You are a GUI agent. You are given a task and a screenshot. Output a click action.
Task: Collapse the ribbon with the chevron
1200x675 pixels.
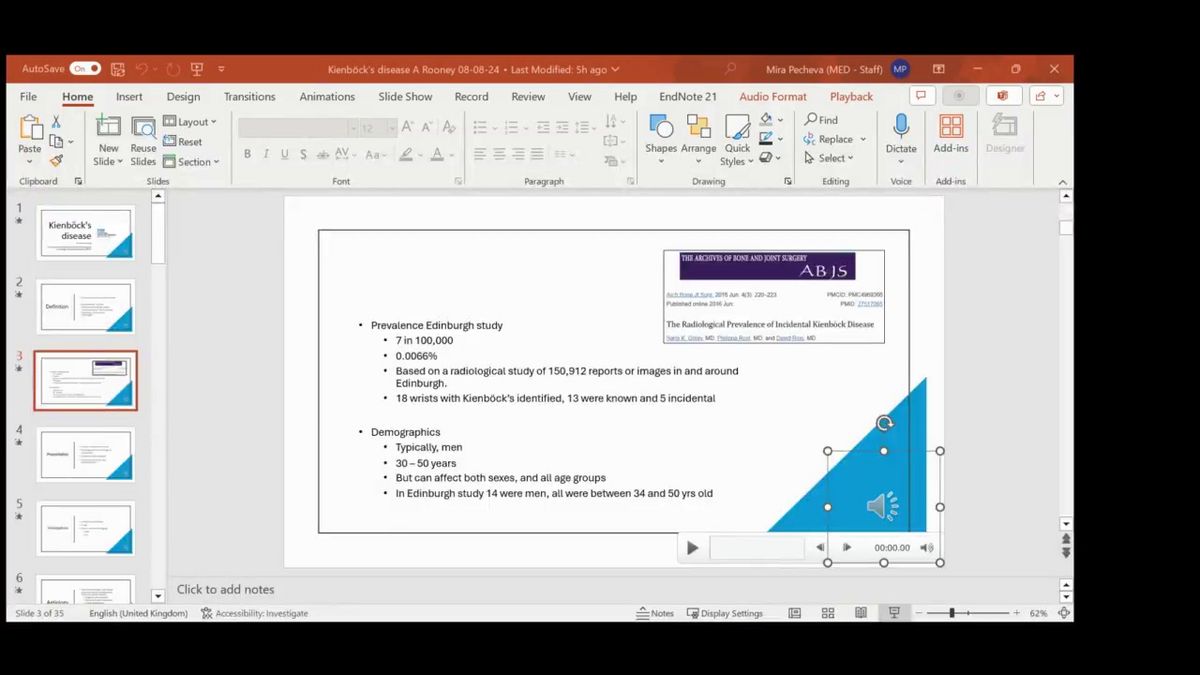click(1063, 182)
